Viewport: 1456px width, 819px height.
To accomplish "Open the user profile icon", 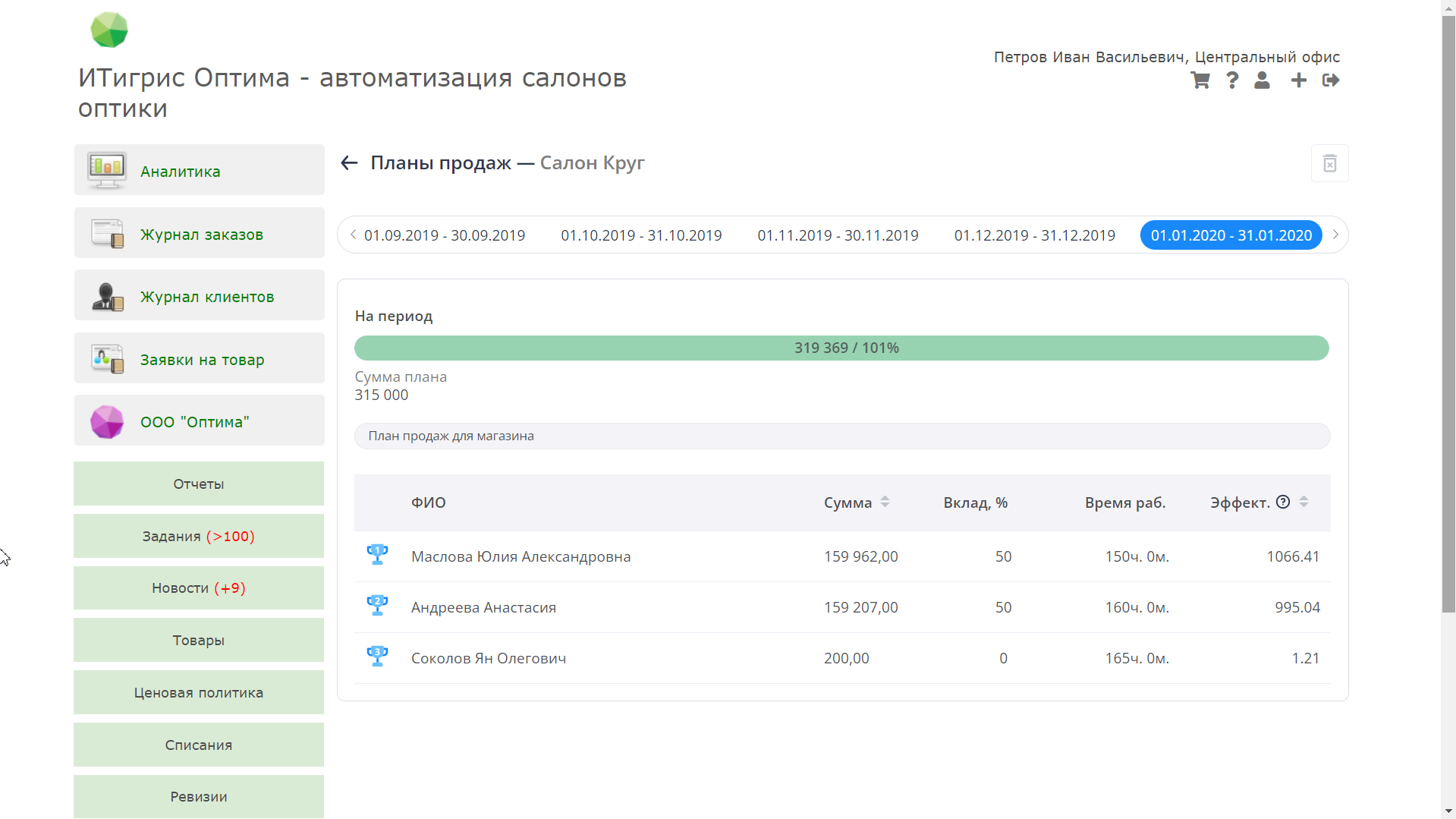I will pos(1262,80).
